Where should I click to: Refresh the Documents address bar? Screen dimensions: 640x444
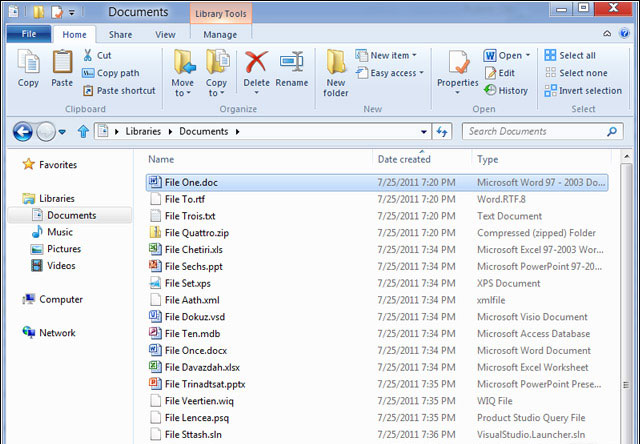(x=442, y=131)
